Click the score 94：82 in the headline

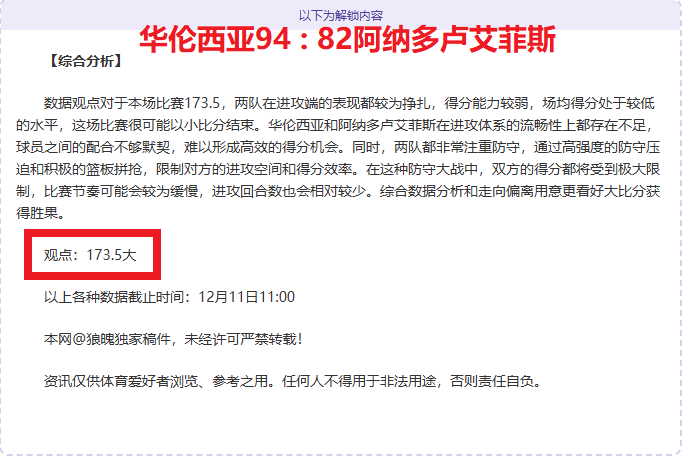coord(303,39)
